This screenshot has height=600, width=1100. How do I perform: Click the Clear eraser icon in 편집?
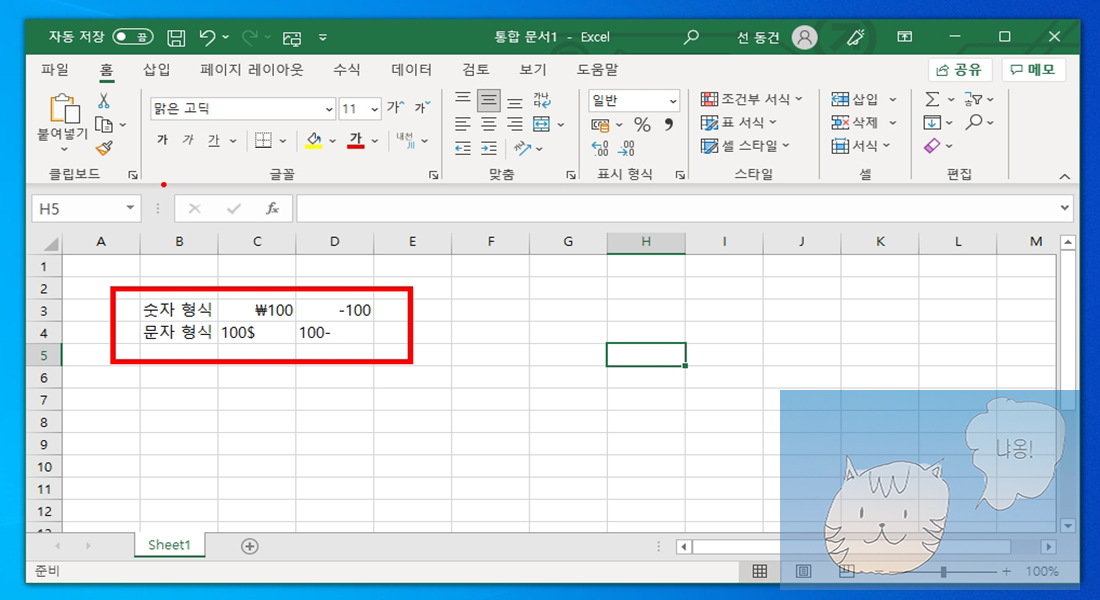click(932, 146)
